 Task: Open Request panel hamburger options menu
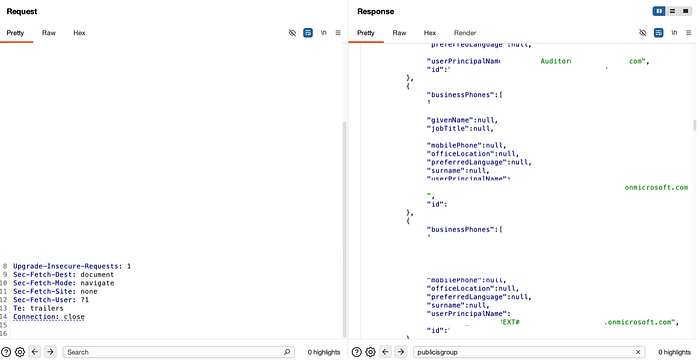(x=338, y=33)
